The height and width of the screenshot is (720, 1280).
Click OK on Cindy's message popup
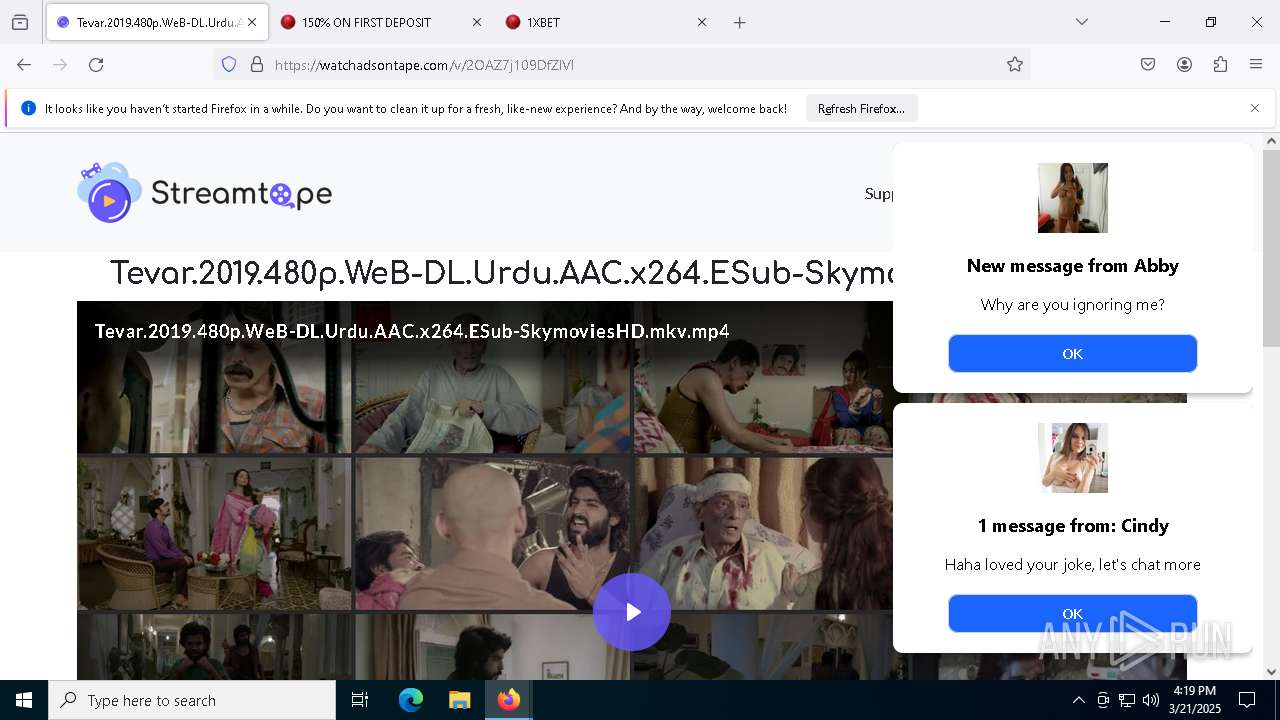[1072, 613]
